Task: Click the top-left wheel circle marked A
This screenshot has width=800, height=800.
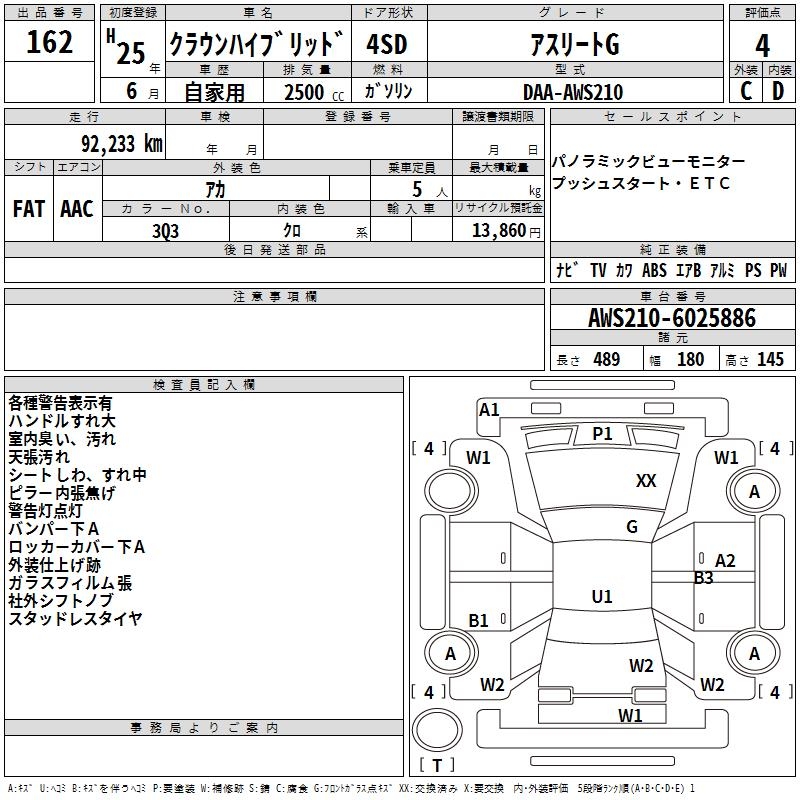Action: point(449,491)
